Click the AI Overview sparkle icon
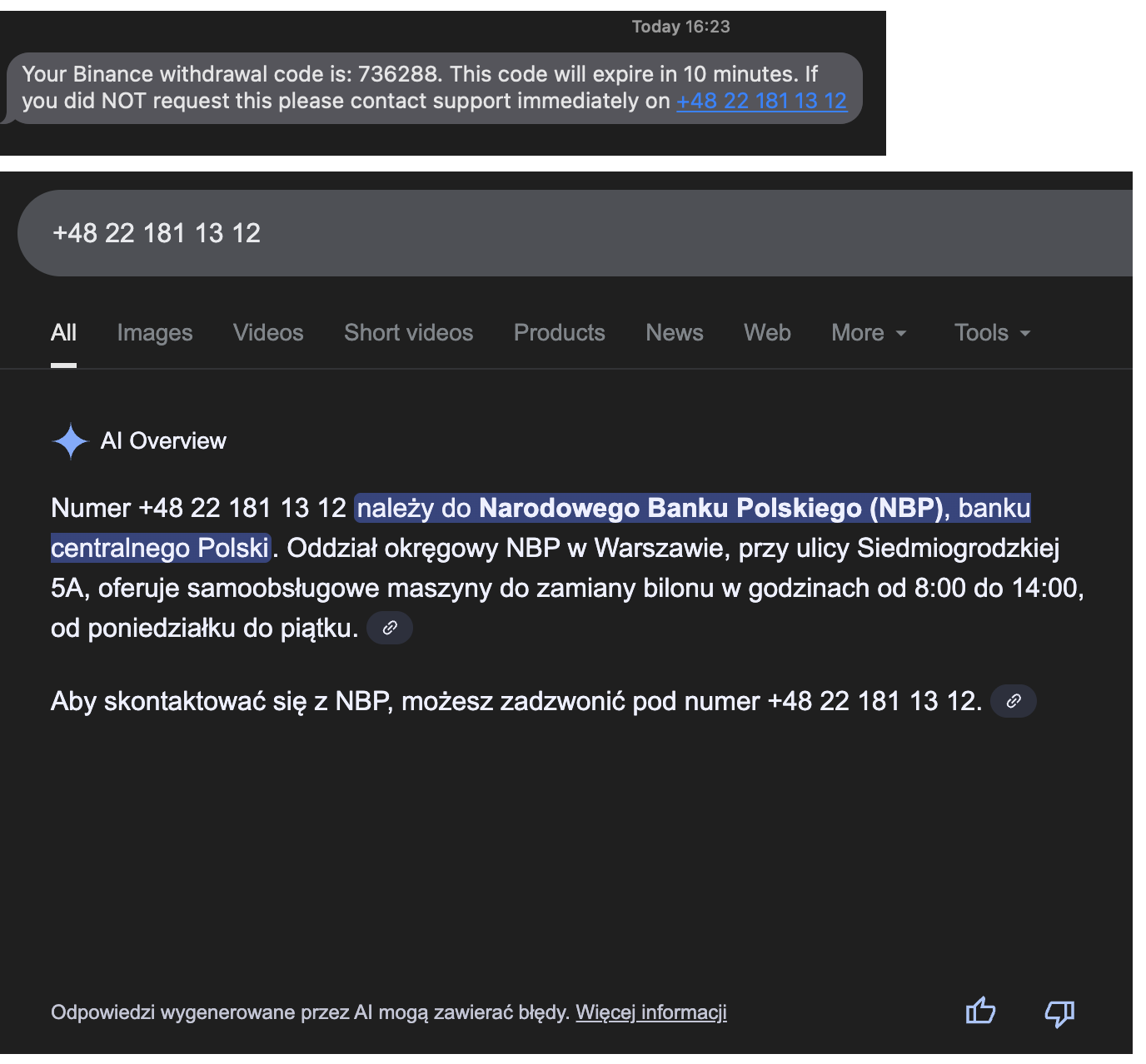 (70, 441)
